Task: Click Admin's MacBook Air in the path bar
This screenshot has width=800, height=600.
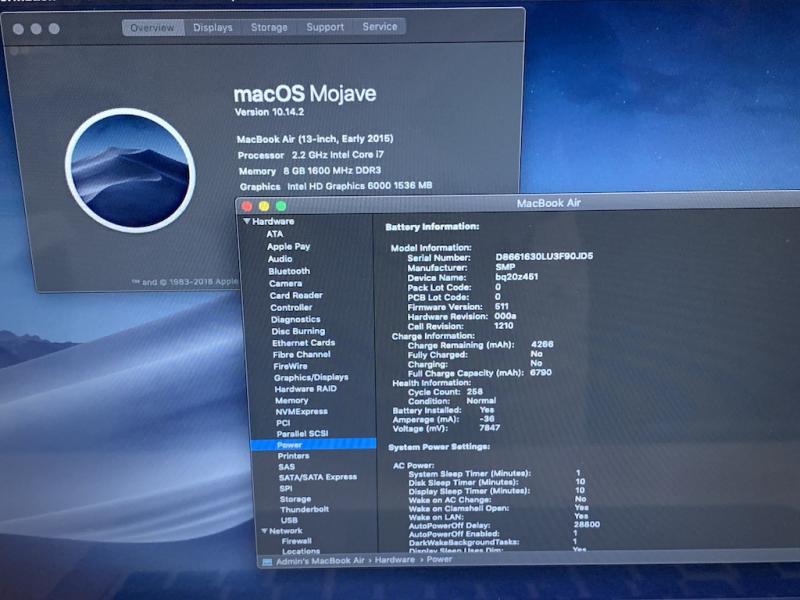Action: tap(320, 560)
